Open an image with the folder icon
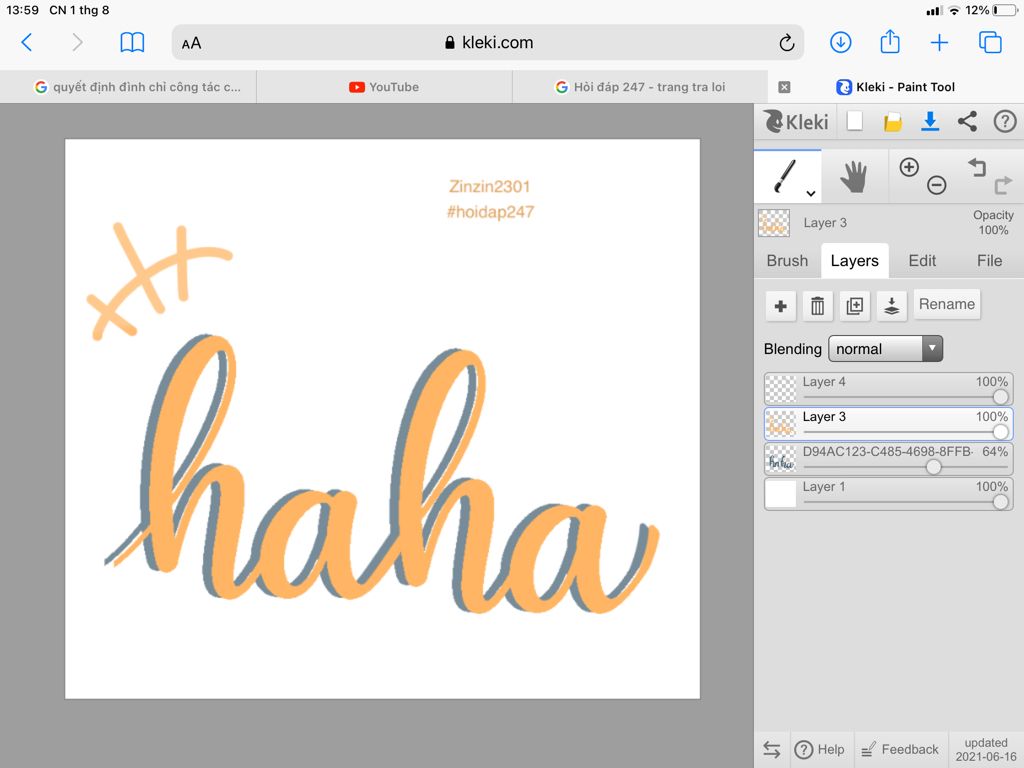Viewport: 1024px width, 768px height. [x=892, y=122]
